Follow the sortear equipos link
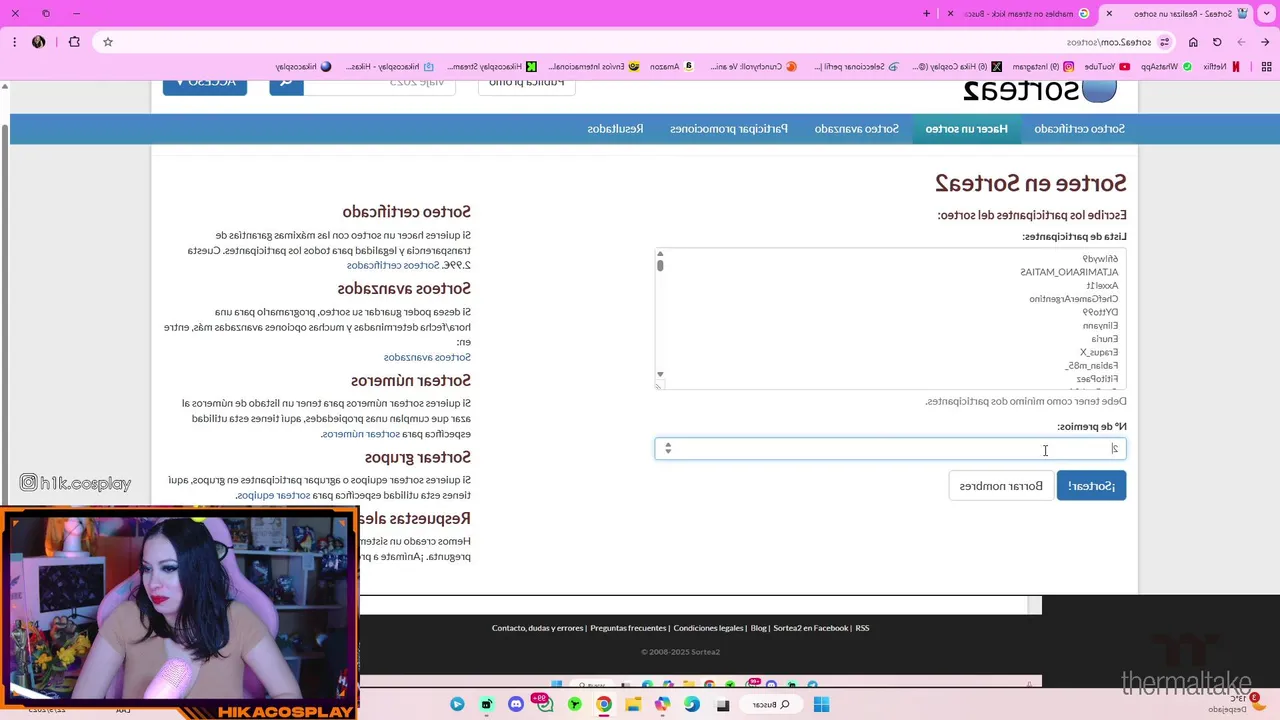This screenshot has width=1280, height=720. pyautogui.click(x=272, y=495)
